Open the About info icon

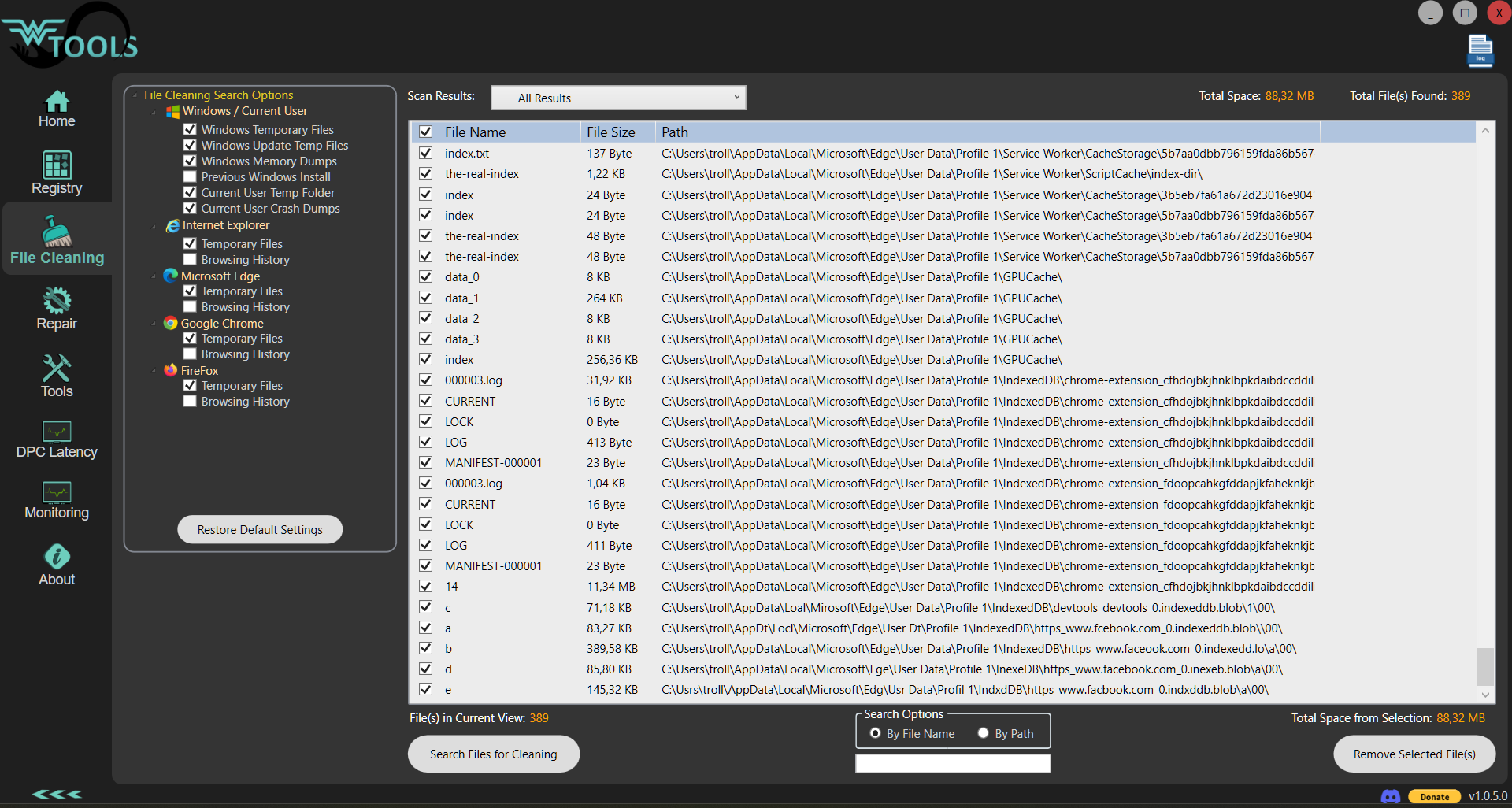[57, 557]
